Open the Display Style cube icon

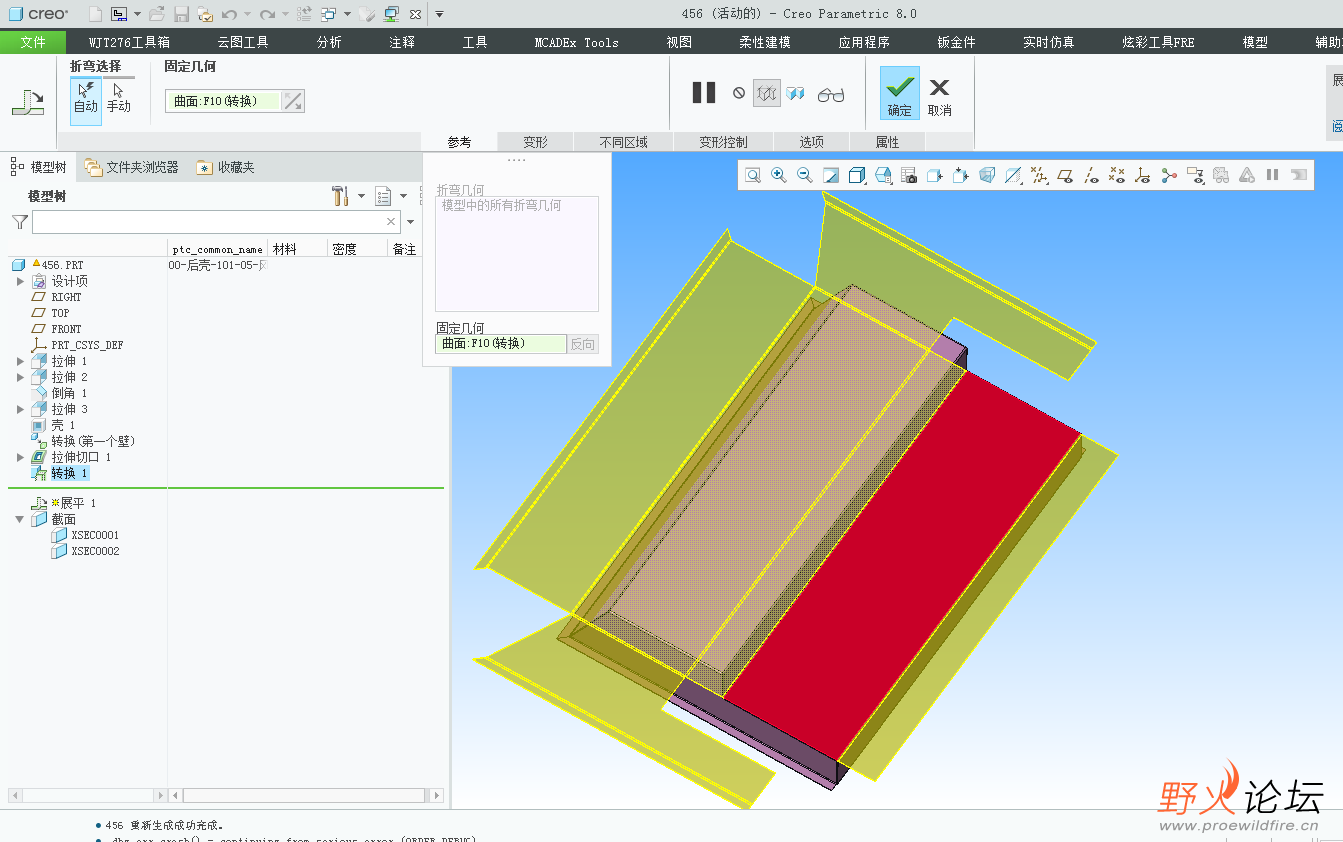click(x=857, y=175)
